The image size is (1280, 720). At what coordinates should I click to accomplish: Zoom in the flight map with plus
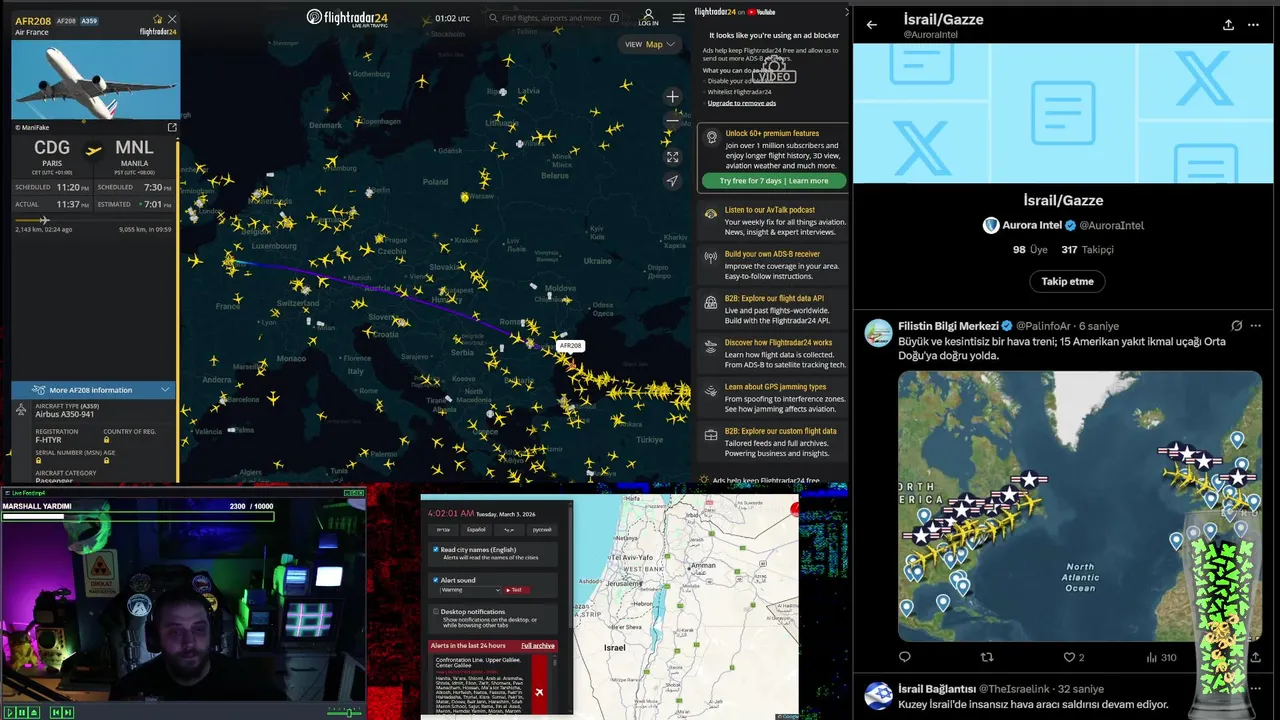click(672, 97)
